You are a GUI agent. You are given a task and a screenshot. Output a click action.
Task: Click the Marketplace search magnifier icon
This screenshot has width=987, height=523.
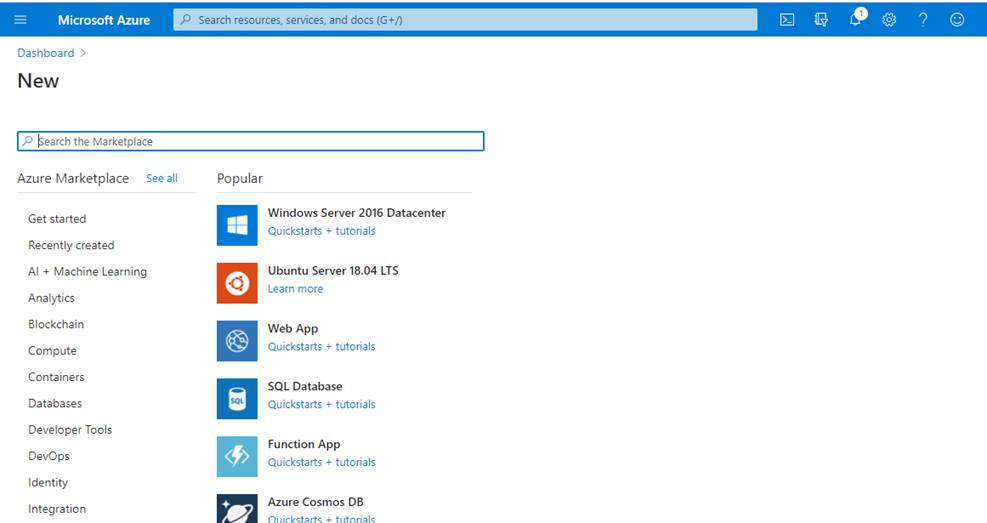pyautogui.click(x=27, y=141)
